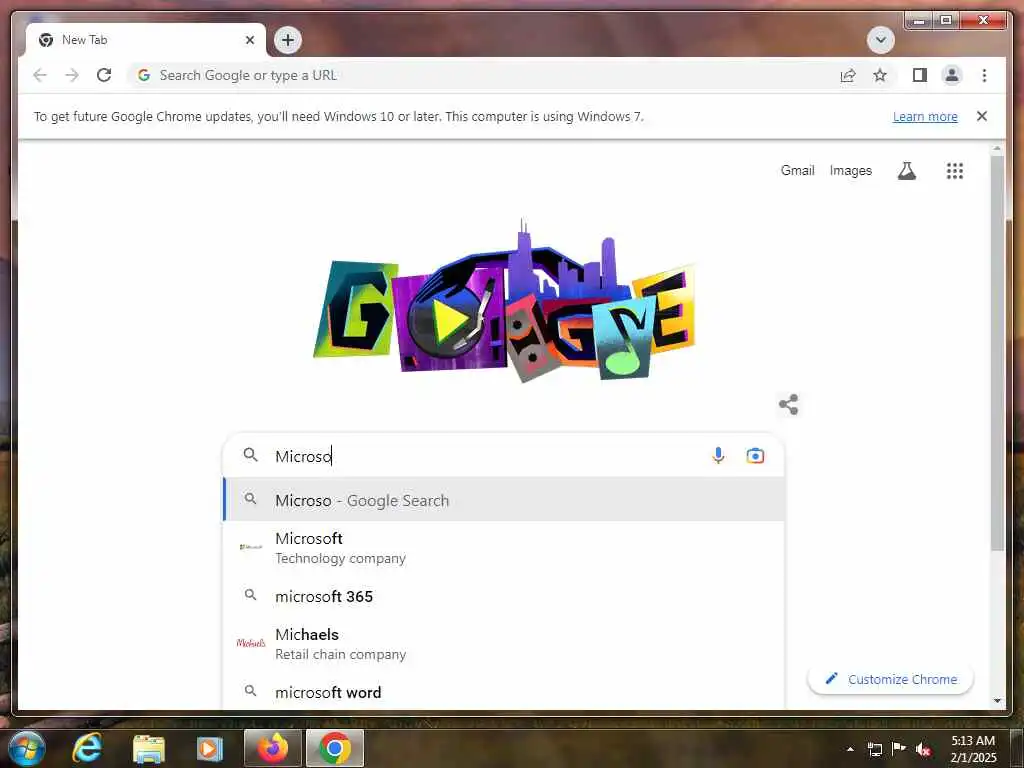Viewport: 1024px width, 768px height.
Task: Select the Microsoft Technology company suggestion
Action: pos(504,547)
